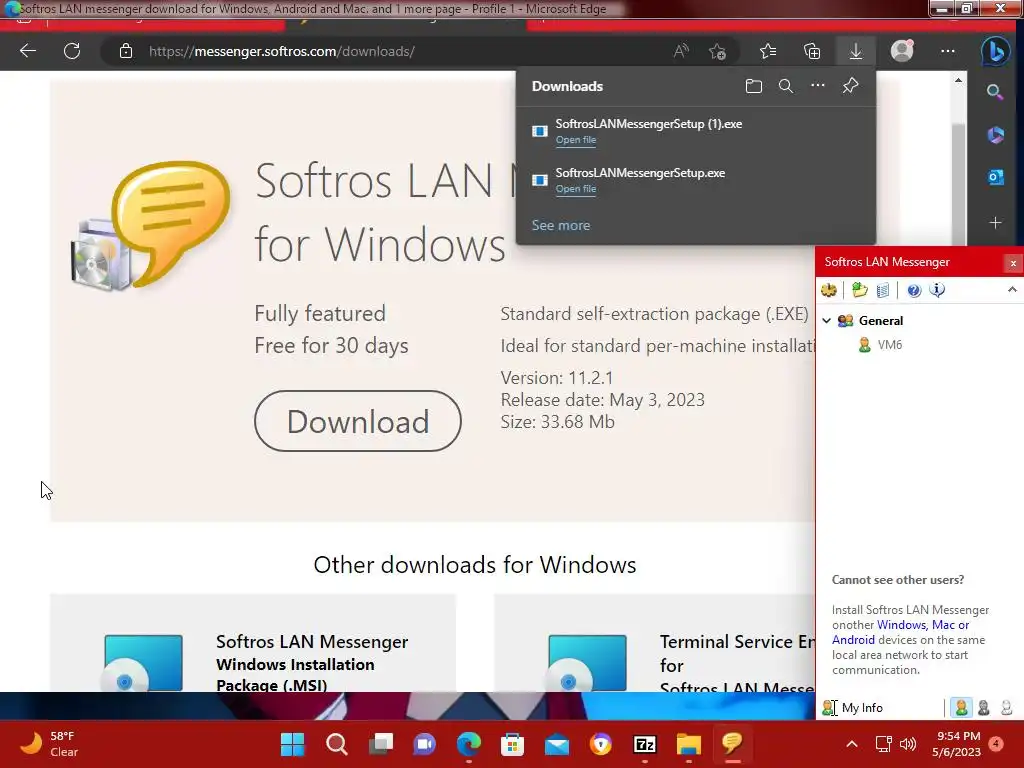
Task: Open more options in Downloads popup
Action: point(818,86)
